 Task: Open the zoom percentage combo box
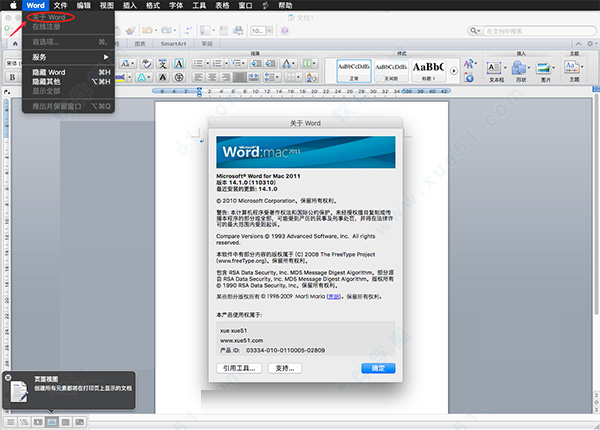261,31
